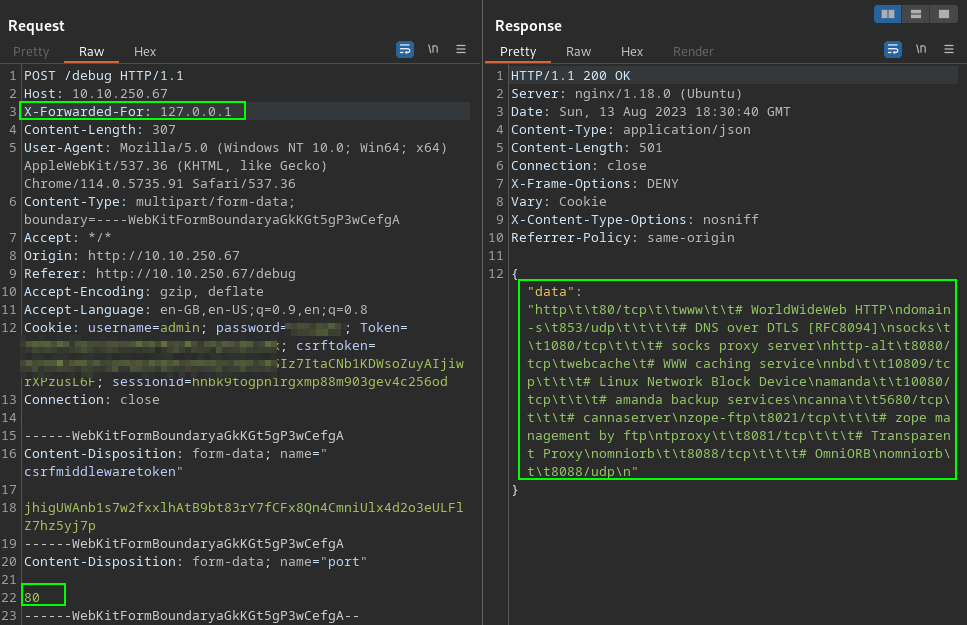This screenshot has width=967, height=625.
Task: Switch Request view to Raw tab
Action: pyautogui.click(x=91, y=52)
